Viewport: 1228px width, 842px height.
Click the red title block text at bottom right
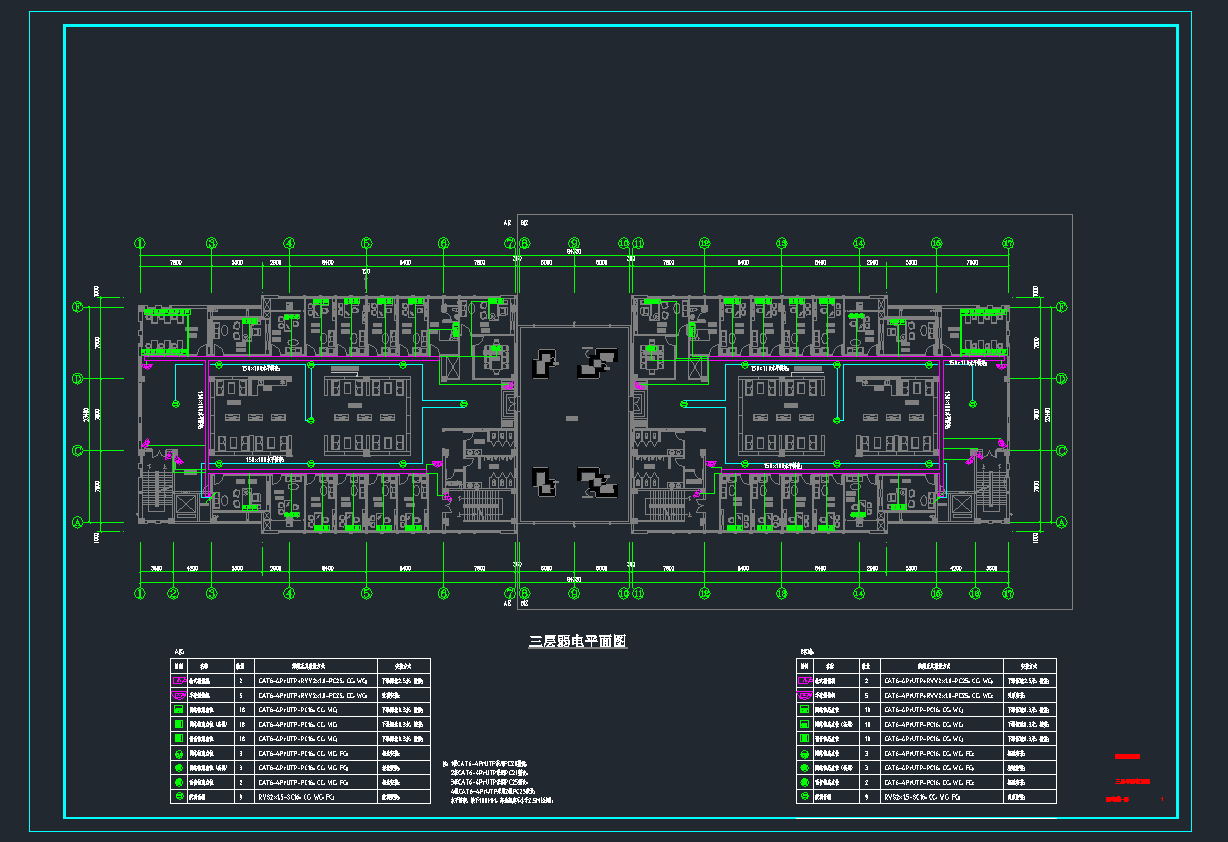[x=1132, y=781]
